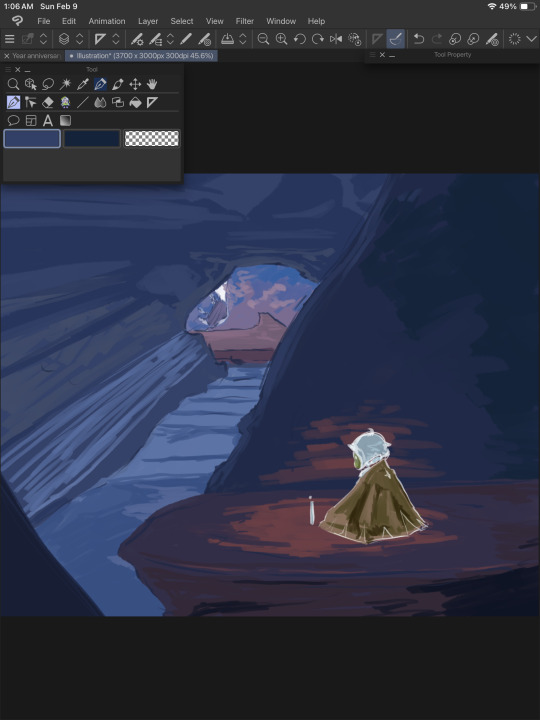
Task: Click the dotted loading circle icon
Action: [514, 39]
